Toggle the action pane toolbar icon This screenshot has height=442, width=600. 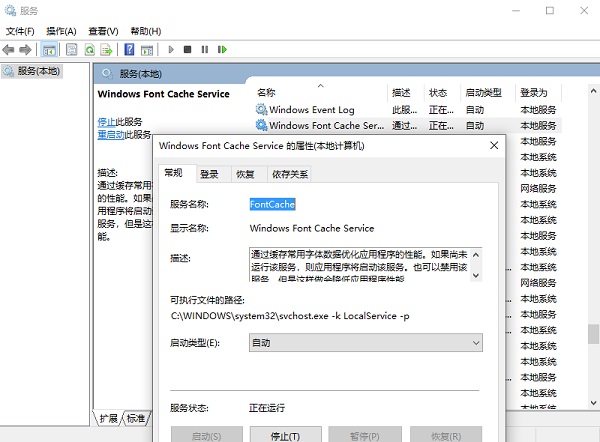tap(147, 50)
